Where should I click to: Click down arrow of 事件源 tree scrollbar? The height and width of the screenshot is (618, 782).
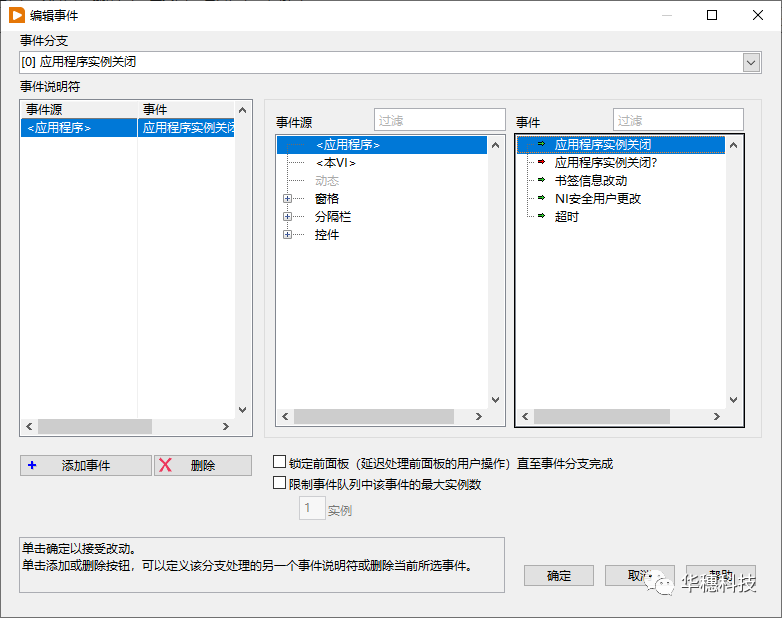point(495,400)
